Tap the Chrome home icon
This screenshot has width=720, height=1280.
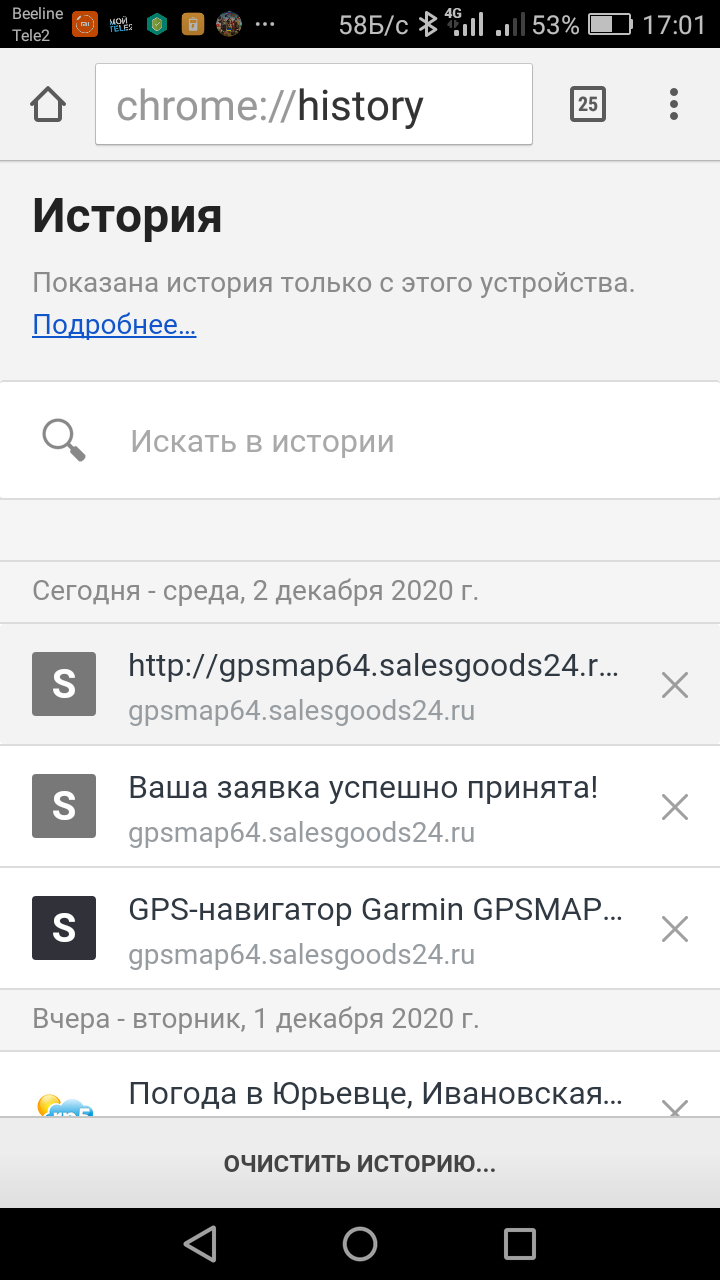pyautogui.click(x=48, y=104)
